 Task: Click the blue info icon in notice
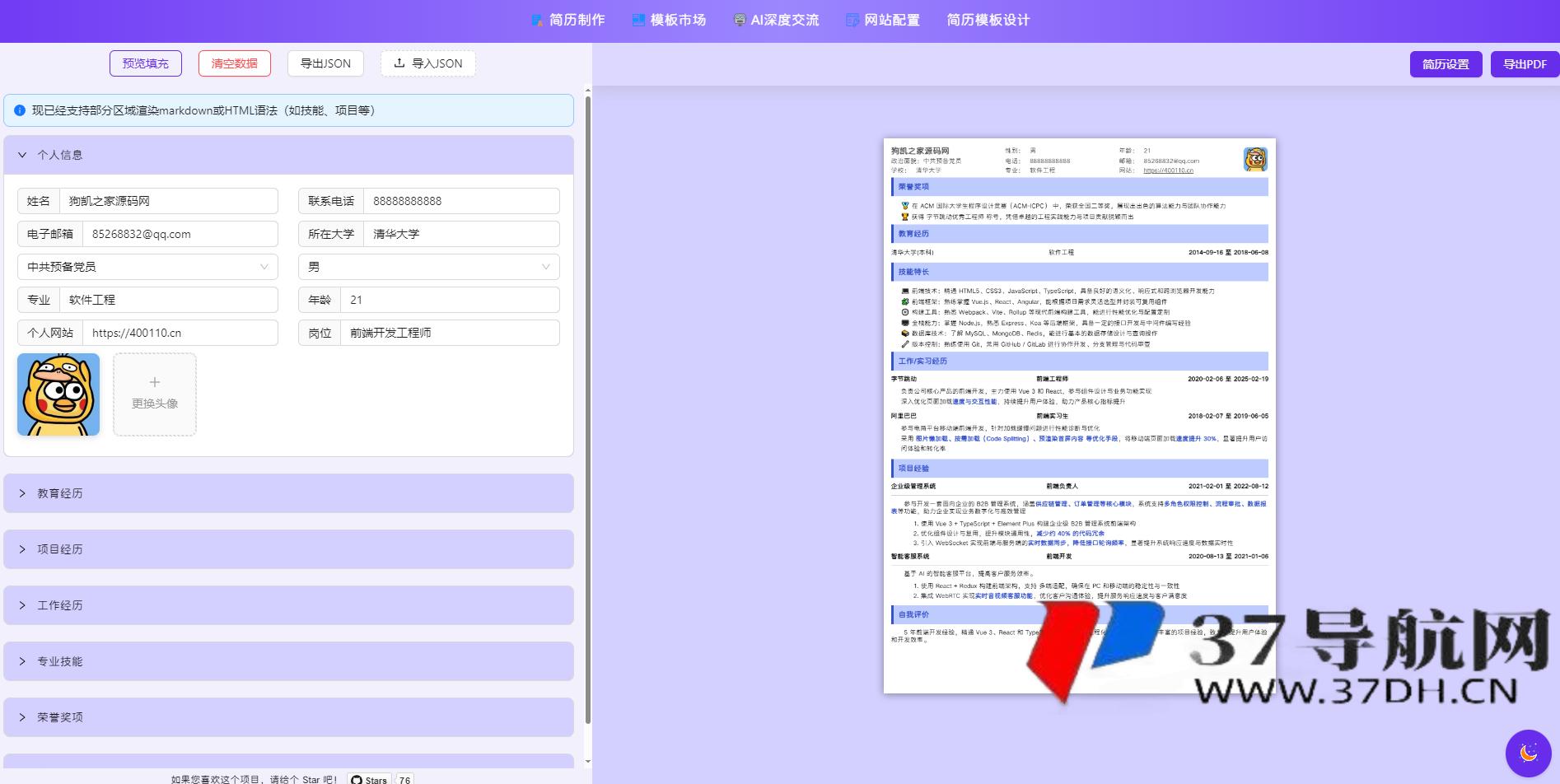20,110
